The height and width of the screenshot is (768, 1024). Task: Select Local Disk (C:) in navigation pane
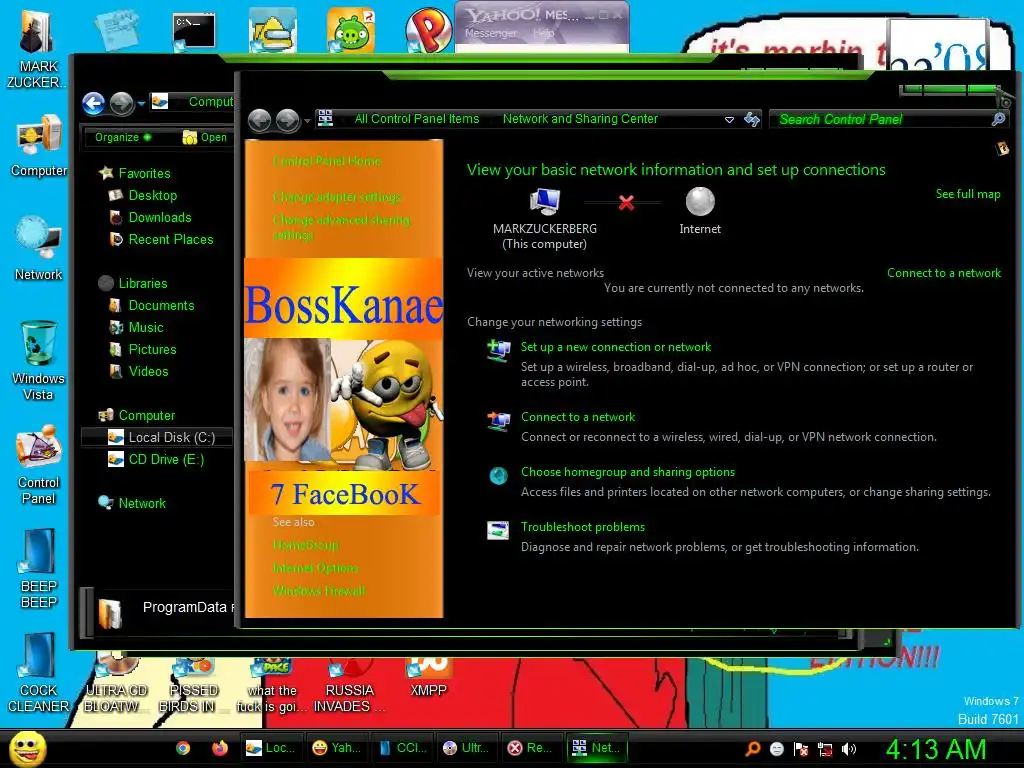[x=157, y=438]
